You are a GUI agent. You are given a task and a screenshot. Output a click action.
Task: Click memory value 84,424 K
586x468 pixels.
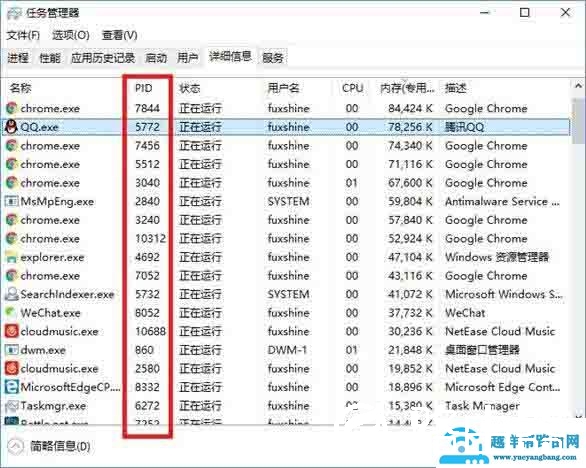pos(410,108)
